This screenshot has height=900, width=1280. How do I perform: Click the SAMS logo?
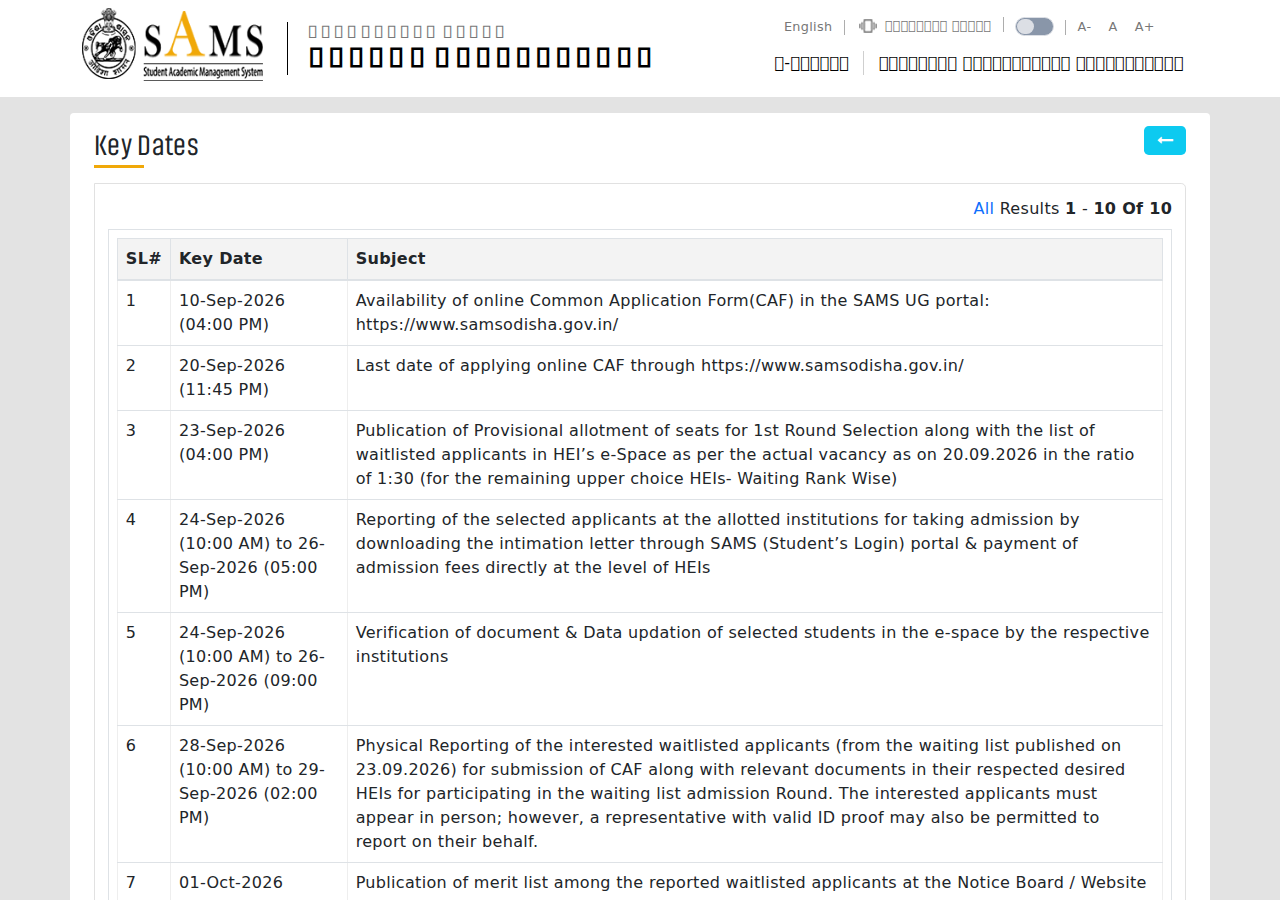[203, 46]
